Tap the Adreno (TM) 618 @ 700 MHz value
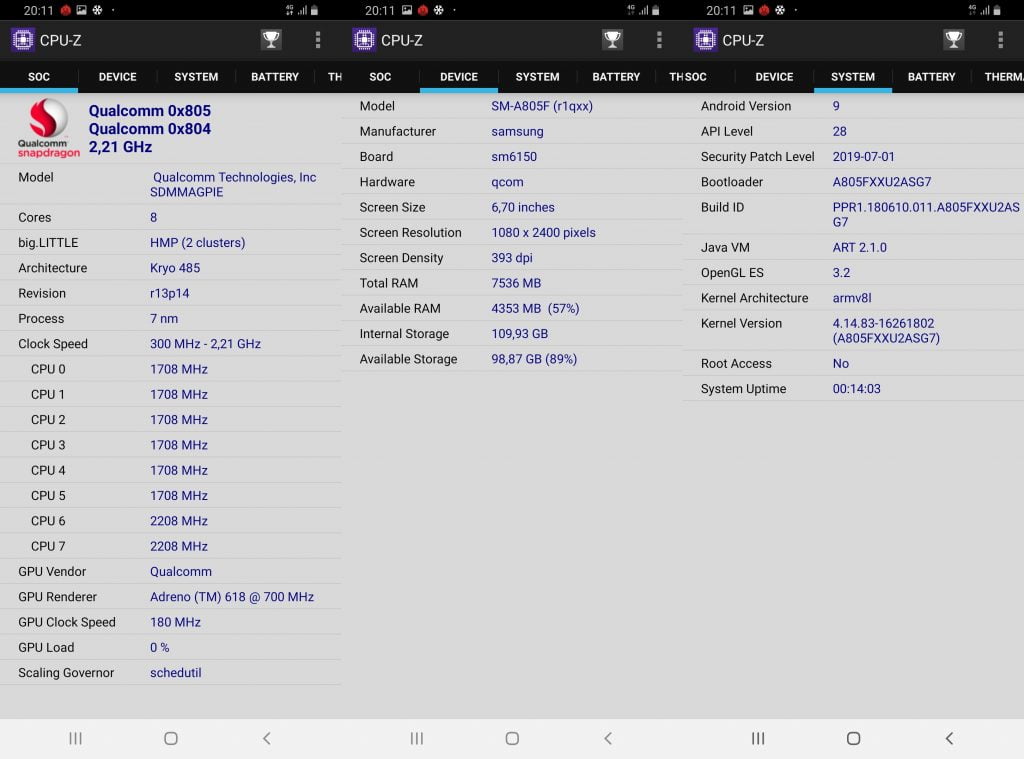1024x759 pixels. click(x=232, y=597)
